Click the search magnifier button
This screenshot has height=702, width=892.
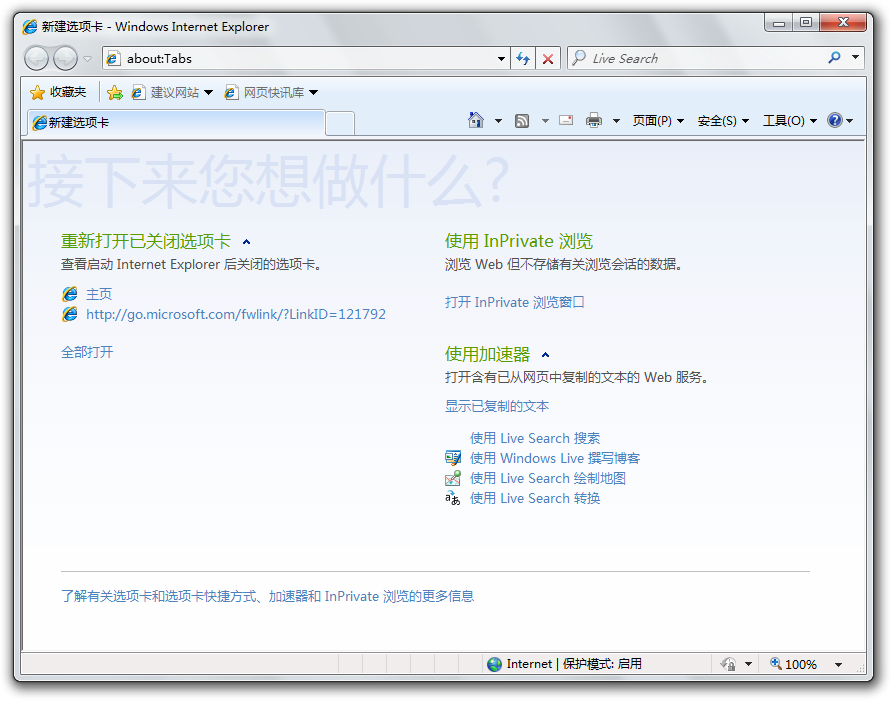coord(835,58)
